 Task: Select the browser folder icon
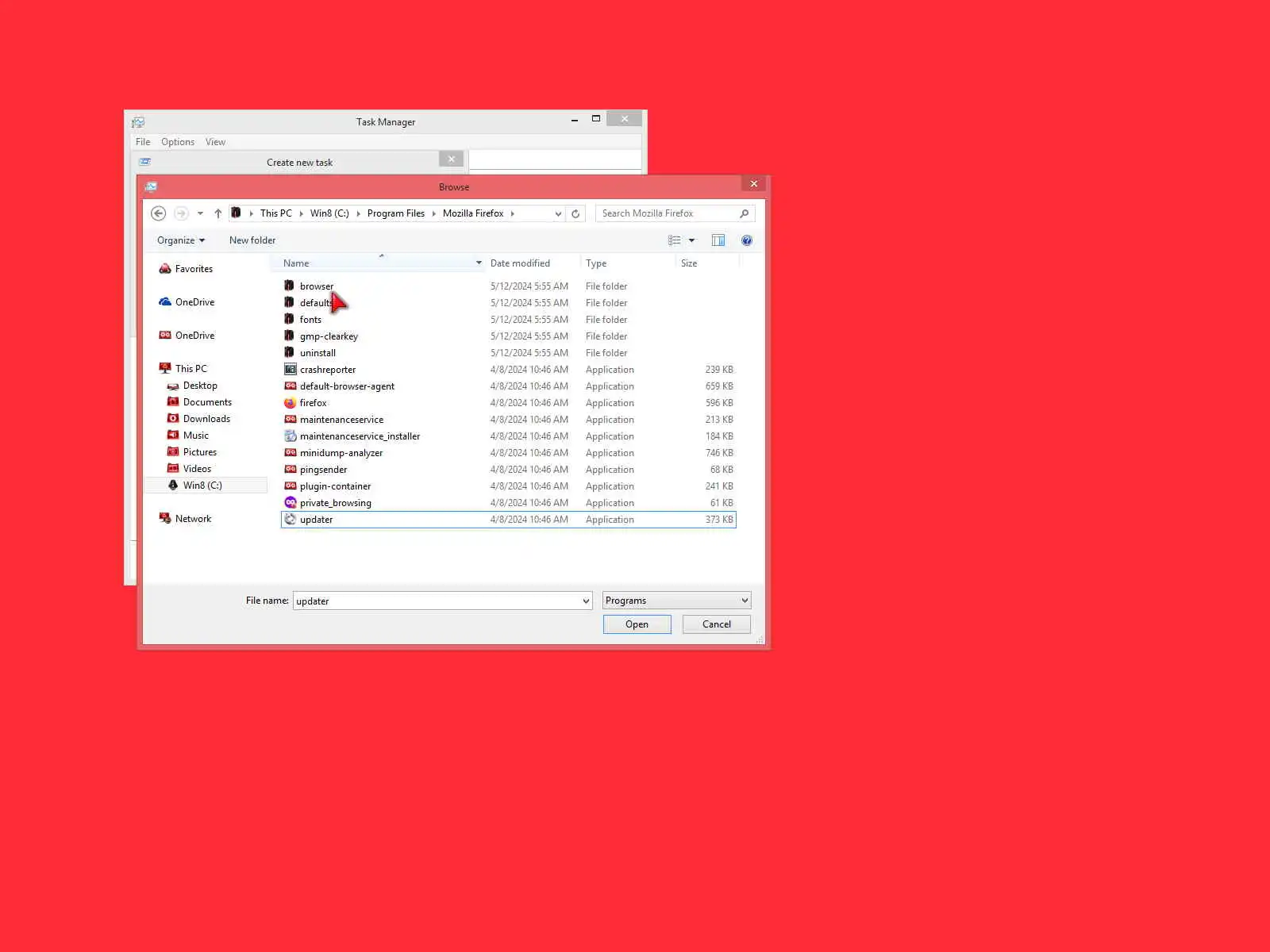coord(290,286)
